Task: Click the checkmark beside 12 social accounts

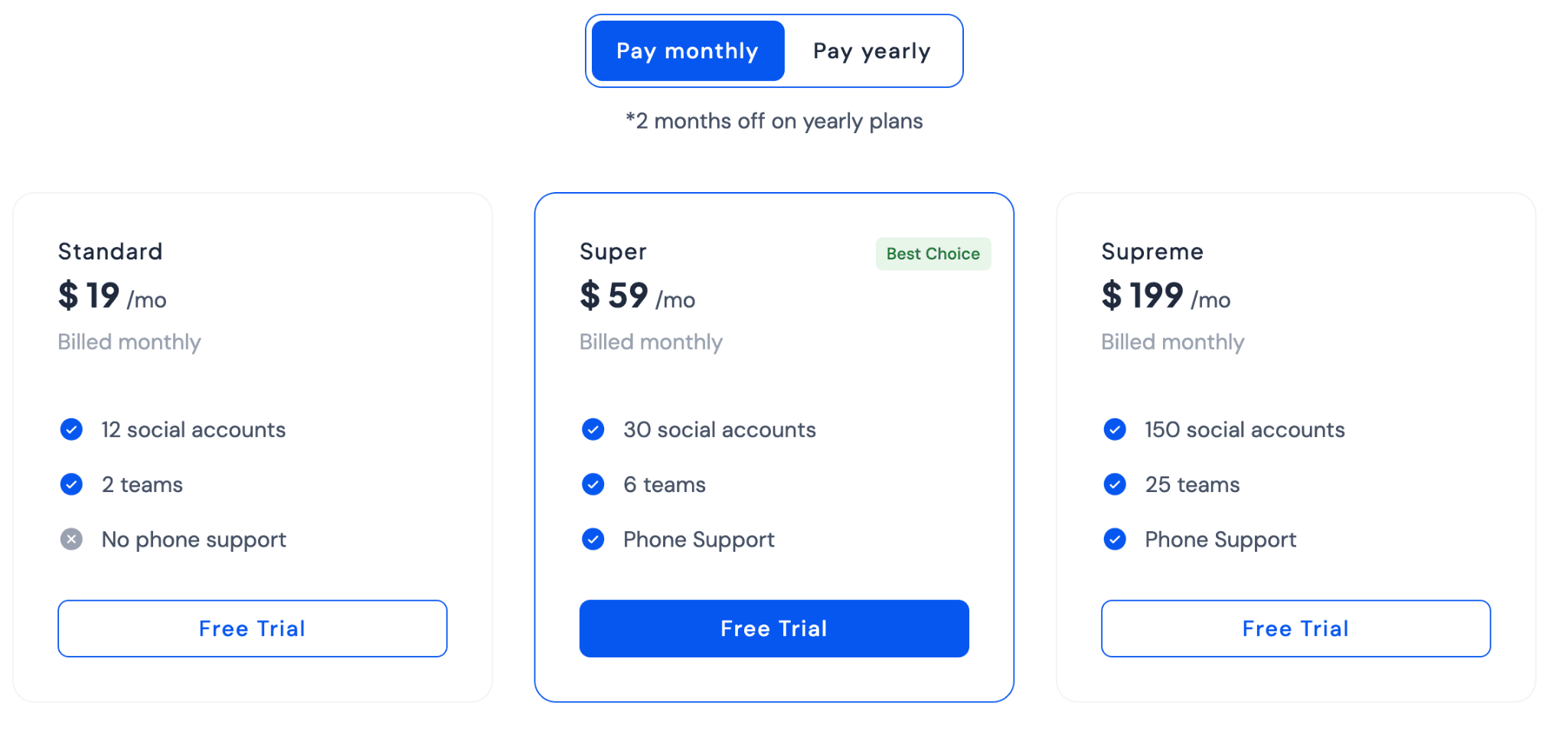Action: pos(70,429)
